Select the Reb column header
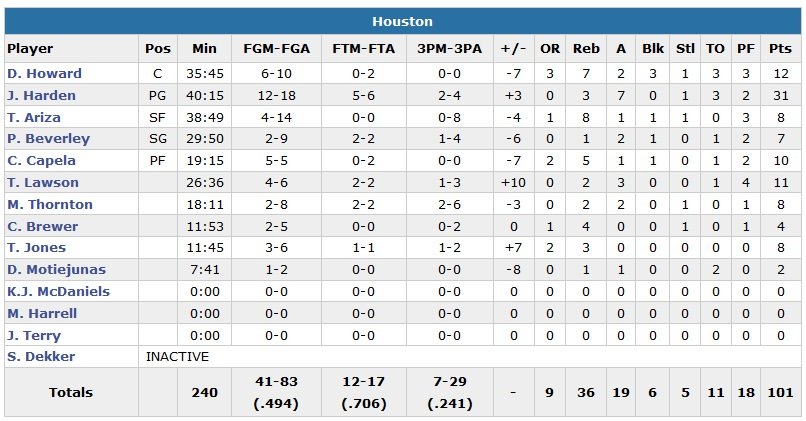The image size is (806, 421). (x=584, y=49)
